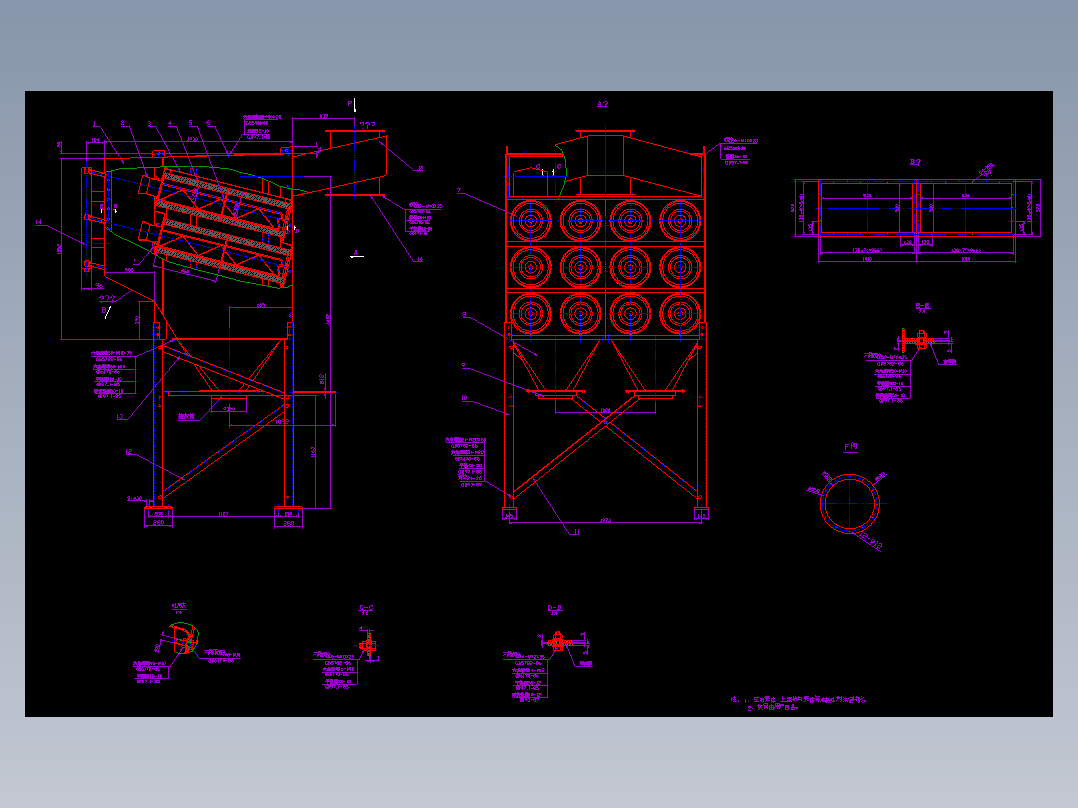Select part callout number 3 in side view

click(150, 124)
